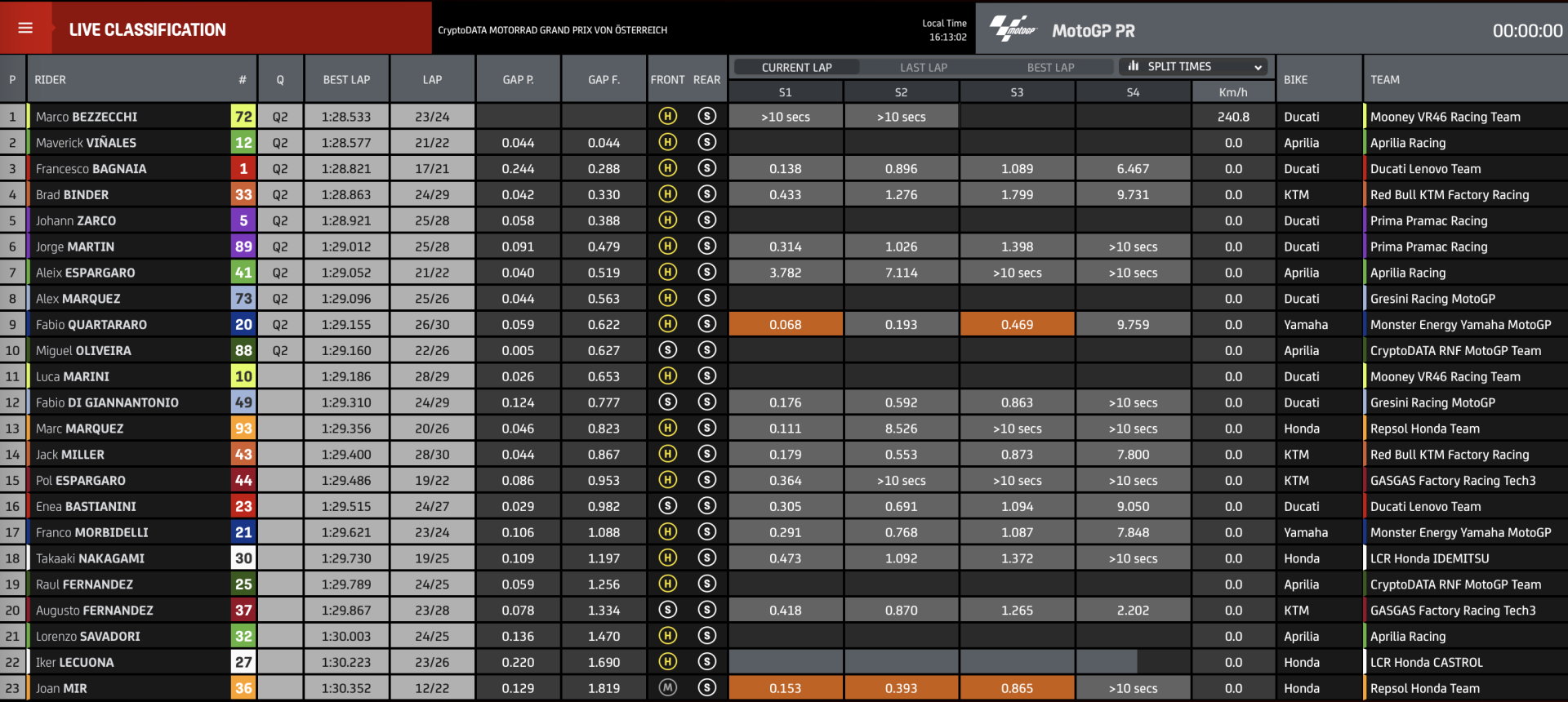1568x702 pixels.
Task: Click Quartararo's front tyre H icon
Action: click(667, 324)
